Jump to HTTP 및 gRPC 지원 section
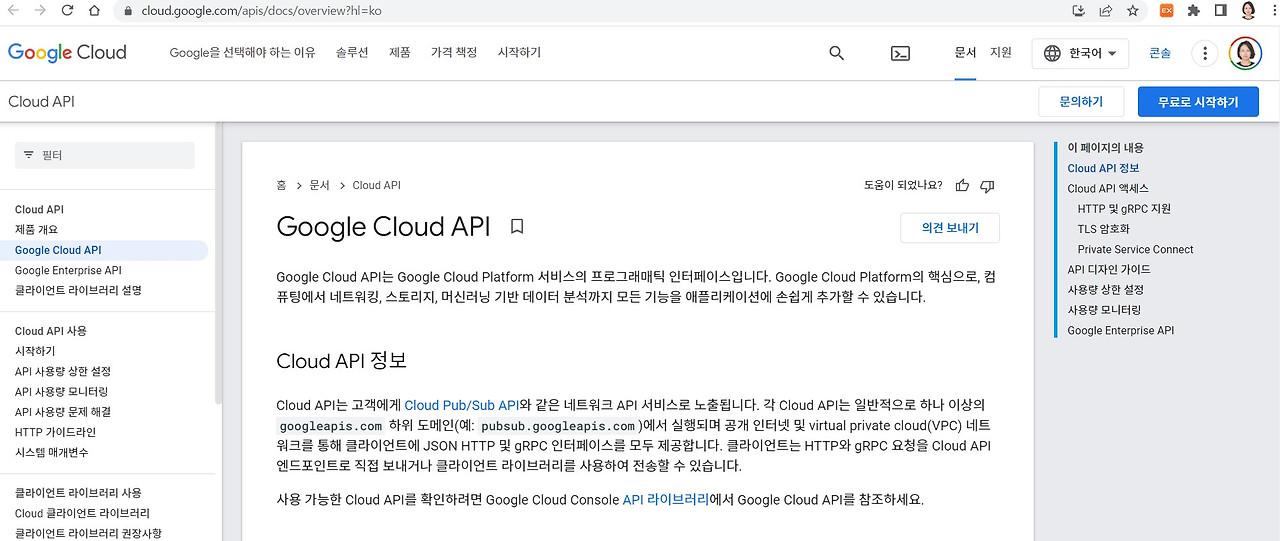The width and height of the screenshot is (1280, 541). point(1124,209)
